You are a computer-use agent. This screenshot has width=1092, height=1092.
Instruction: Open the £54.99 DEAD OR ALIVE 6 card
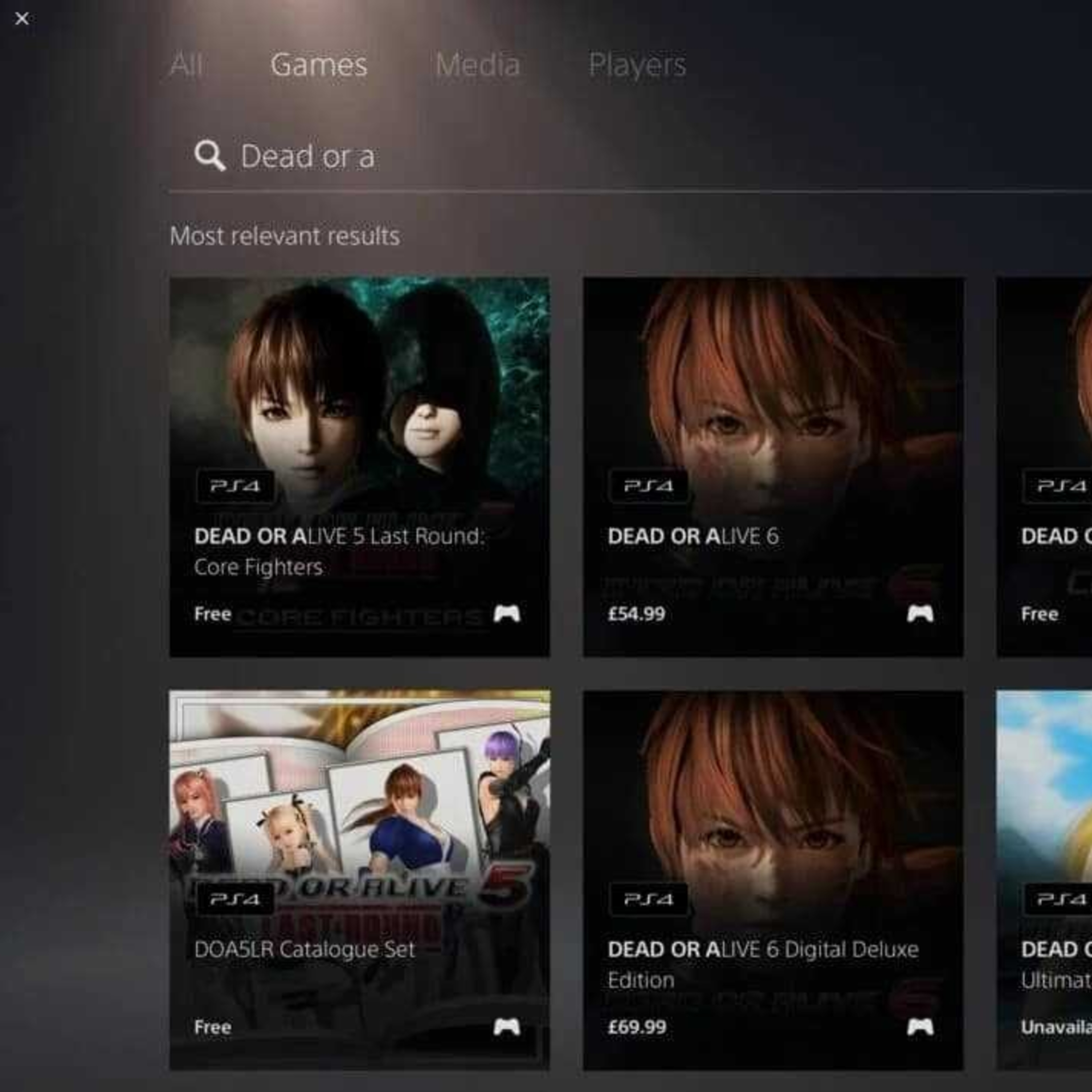773,467
